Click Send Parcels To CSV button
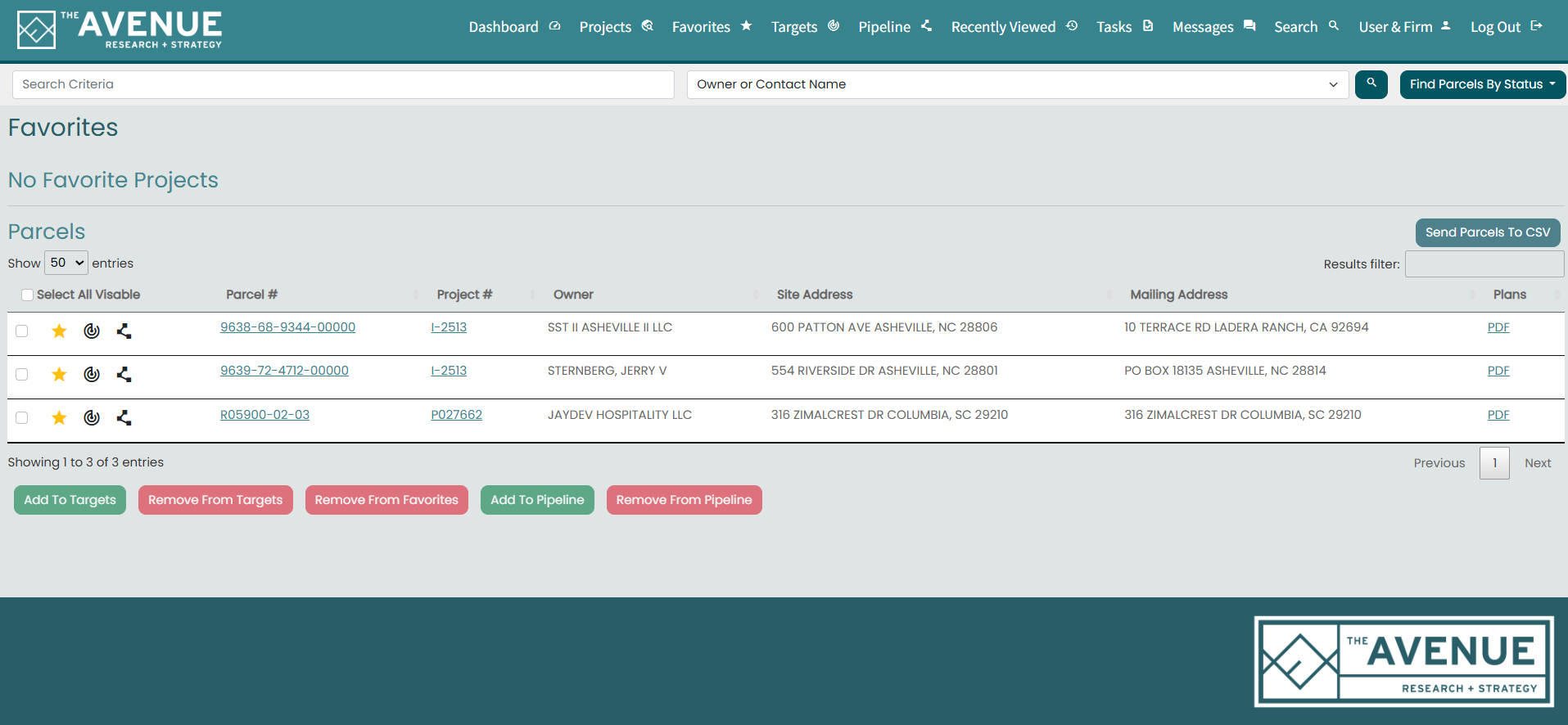Viewport: 1568px width, 725px height. click(x=1488, y=232)
